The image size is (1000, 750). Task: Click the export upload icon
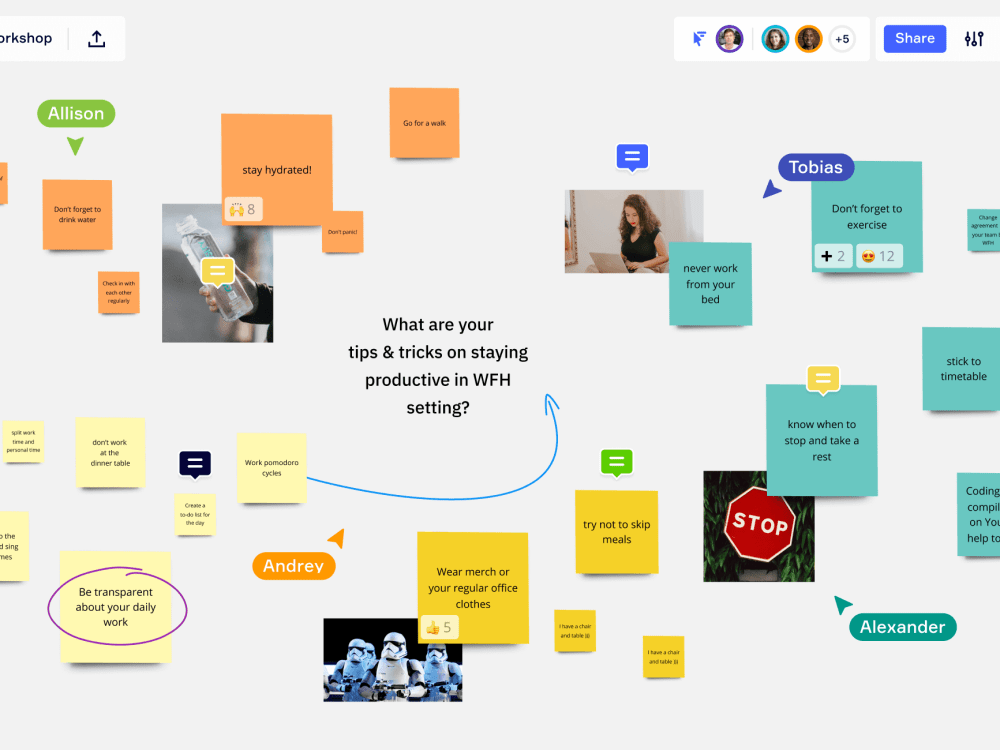pyautogui.click(x=96, y=39)
